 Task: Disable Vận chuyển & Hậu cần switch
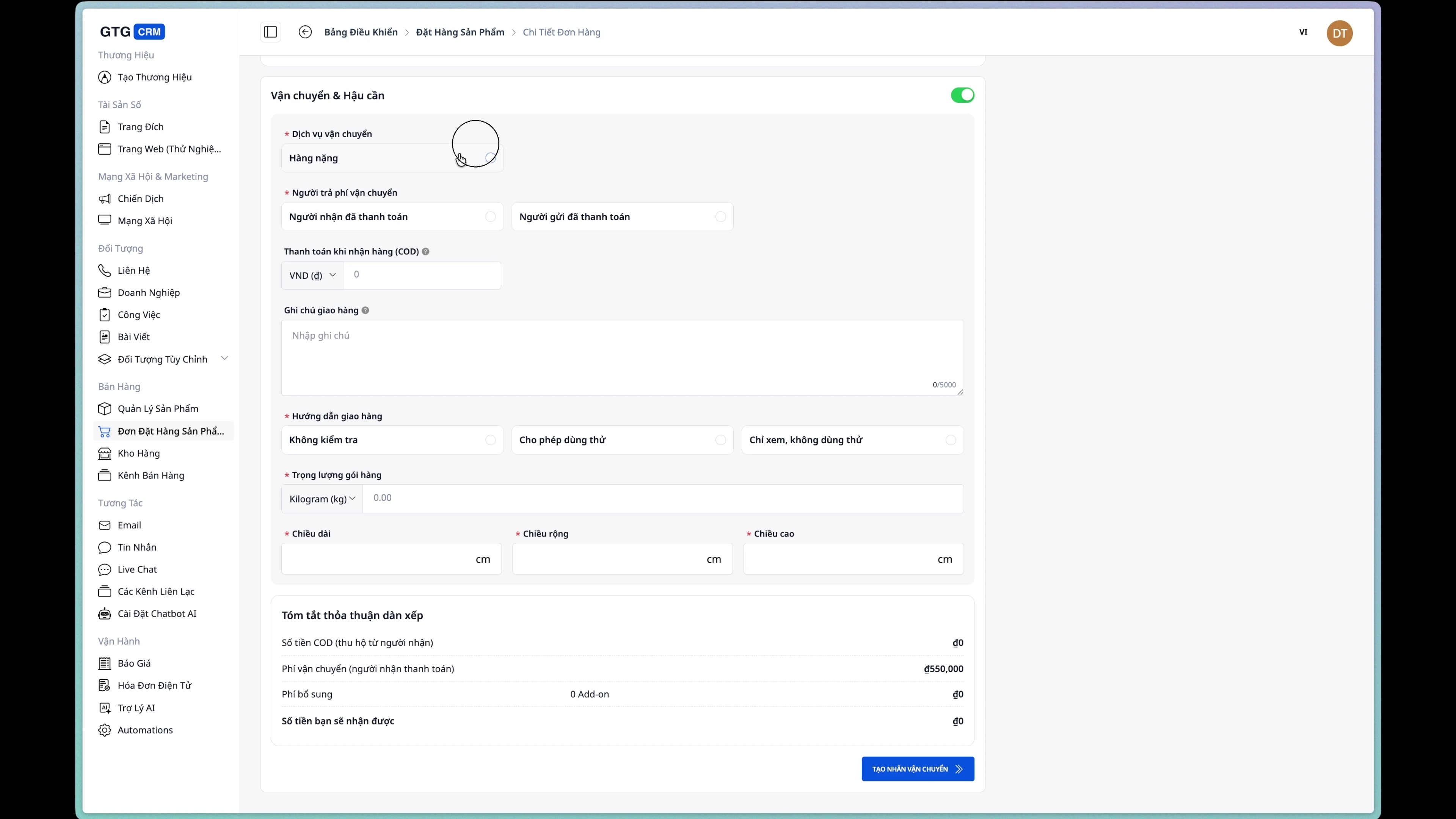pos(962,96)
